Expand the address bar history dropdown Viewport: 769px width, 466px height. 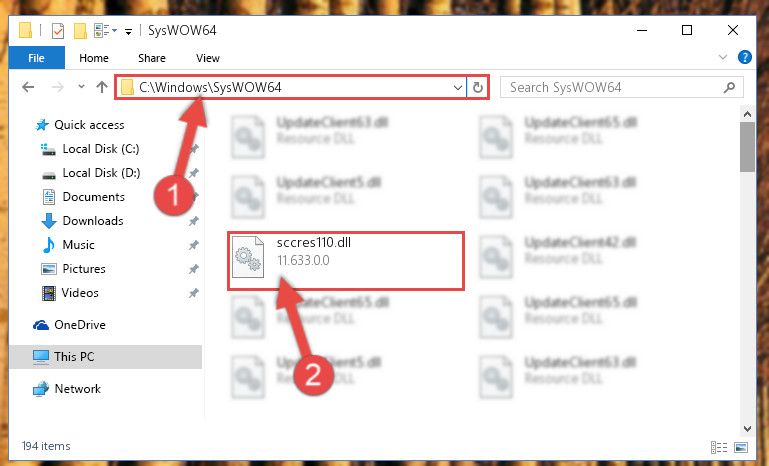pos(458,88)
